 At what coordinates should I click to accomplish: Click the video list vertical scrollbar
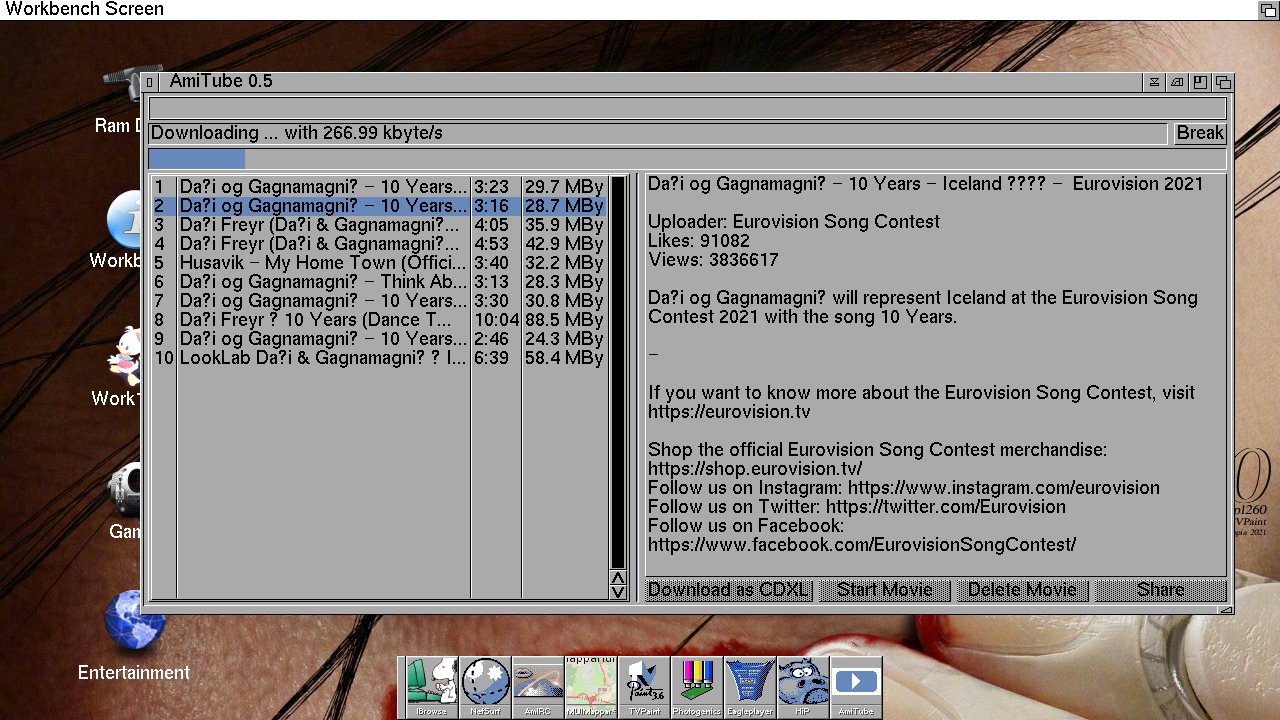[618, 373]
